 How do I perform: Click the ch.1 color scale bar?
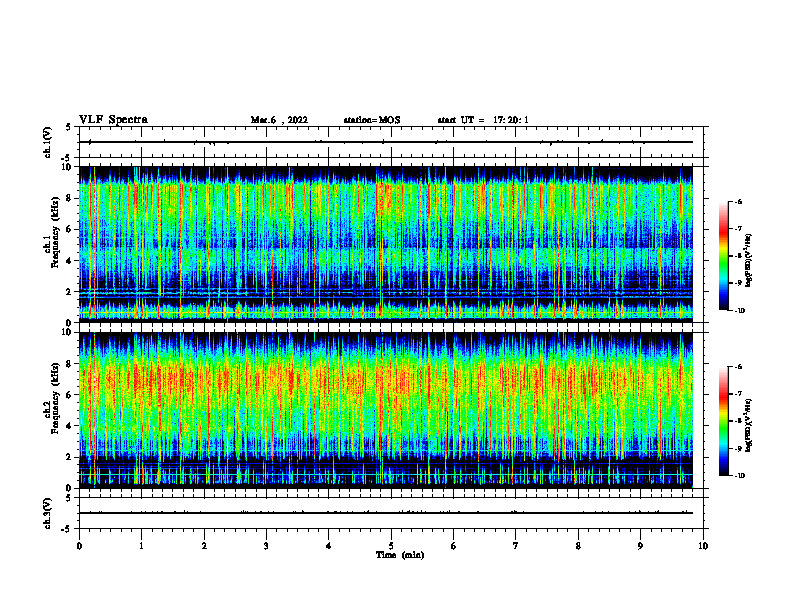click(x=723, y=256)
